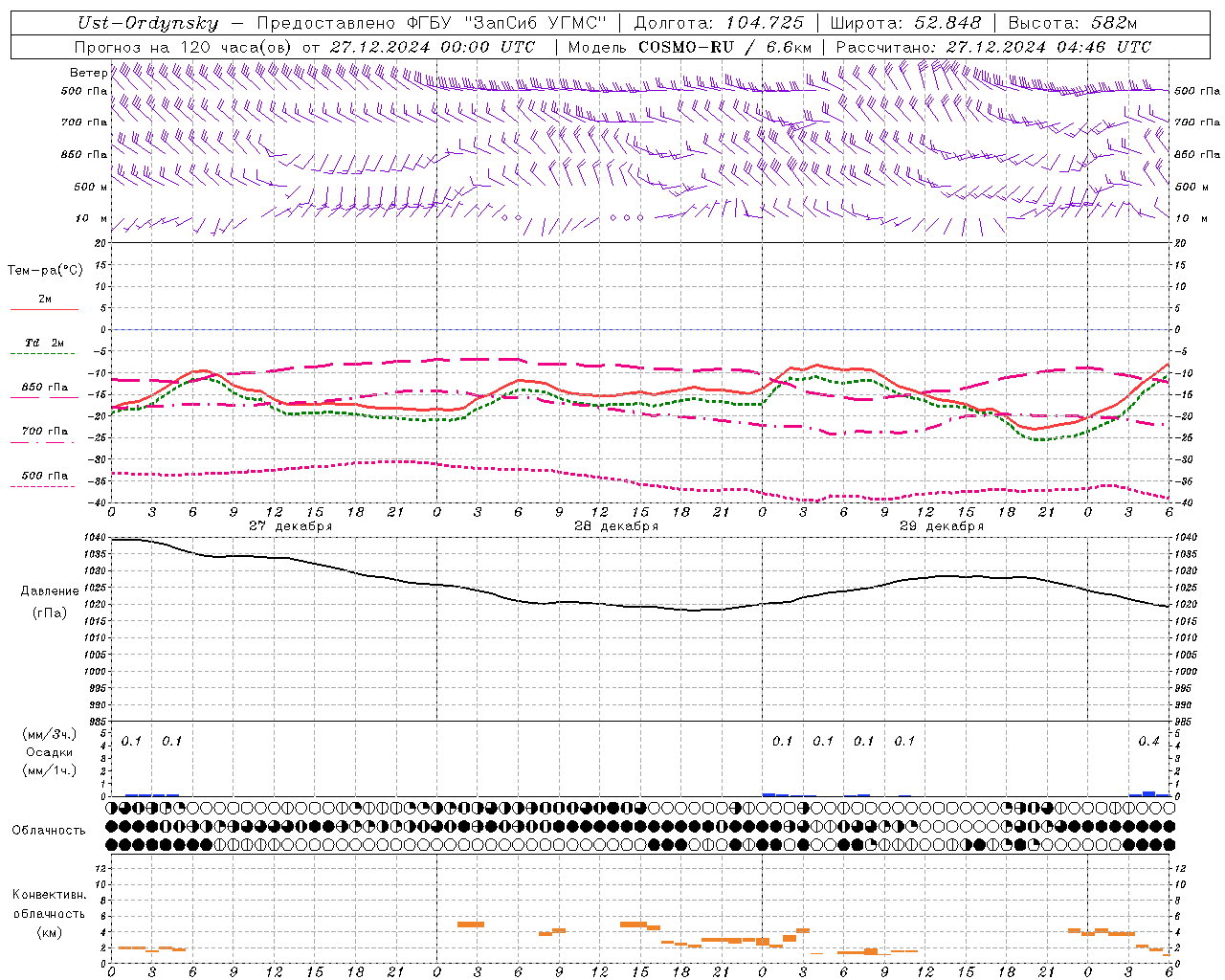Viewport: 1225px width, 980px height.
Task: Click the Тем-ра(°C) panel label
Action: [45, 271]
